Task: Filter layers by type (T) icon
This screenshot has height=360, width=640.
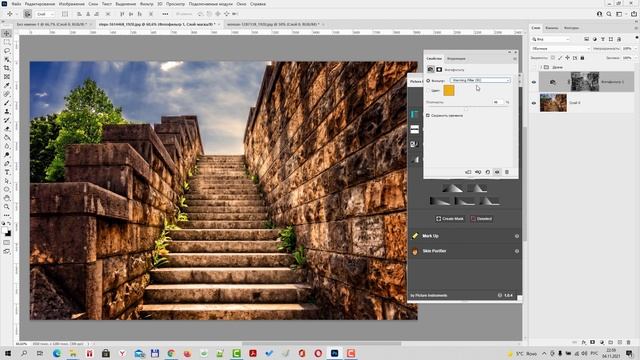Action: pyautogui.click(x=602, y=39)
